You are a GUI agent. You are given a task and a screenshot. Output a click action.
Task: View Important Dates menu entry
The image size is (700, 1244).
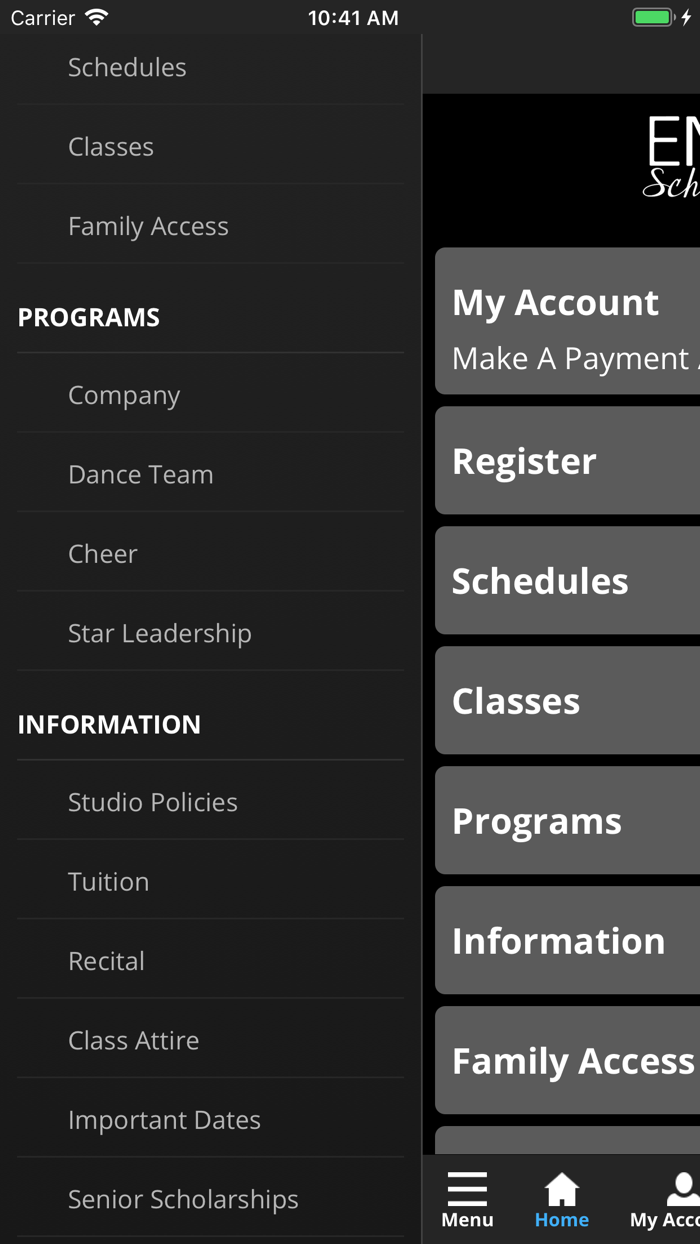point(165,1120)
